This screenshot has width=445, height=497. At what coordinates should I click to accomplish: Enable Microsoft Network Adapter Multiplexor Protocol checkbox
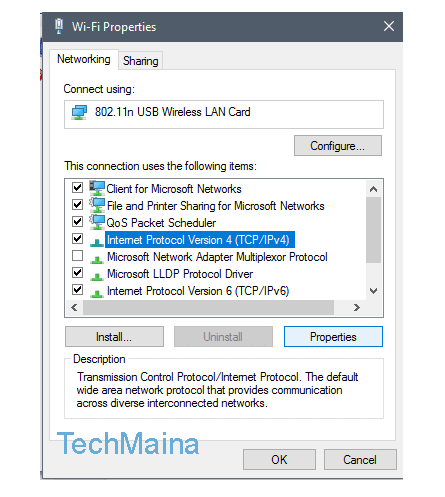pos(77,256)
